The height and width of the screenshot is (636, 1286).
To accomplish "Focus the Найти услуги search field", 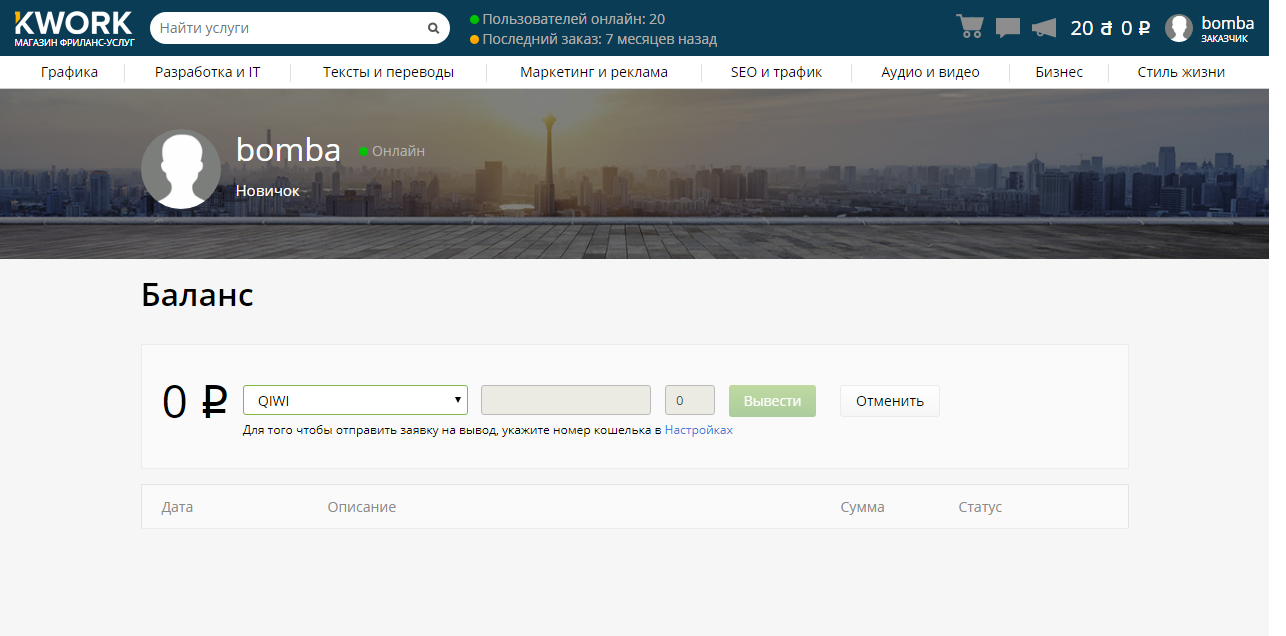I will 290,28.
